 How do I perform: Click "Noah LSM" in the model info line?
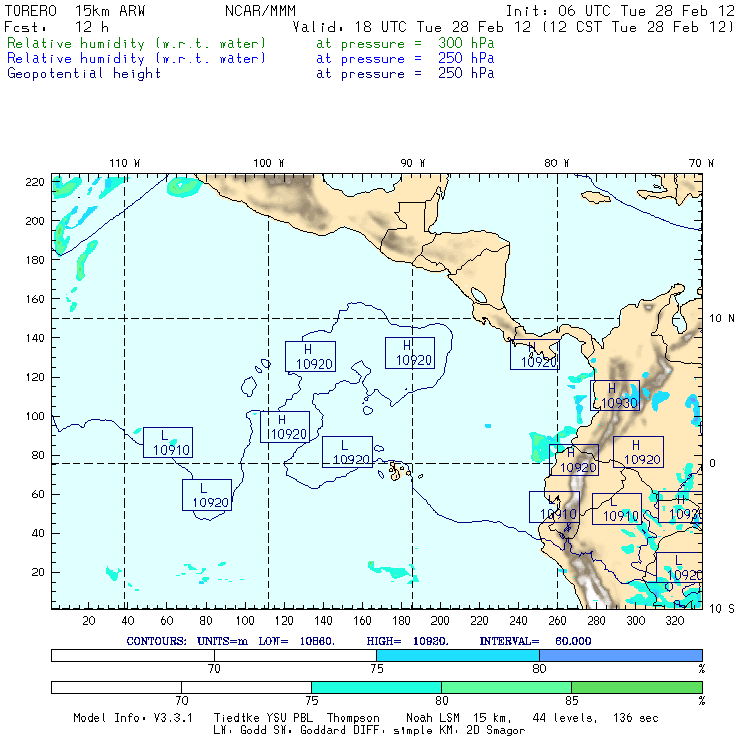(x=433, y=718)
